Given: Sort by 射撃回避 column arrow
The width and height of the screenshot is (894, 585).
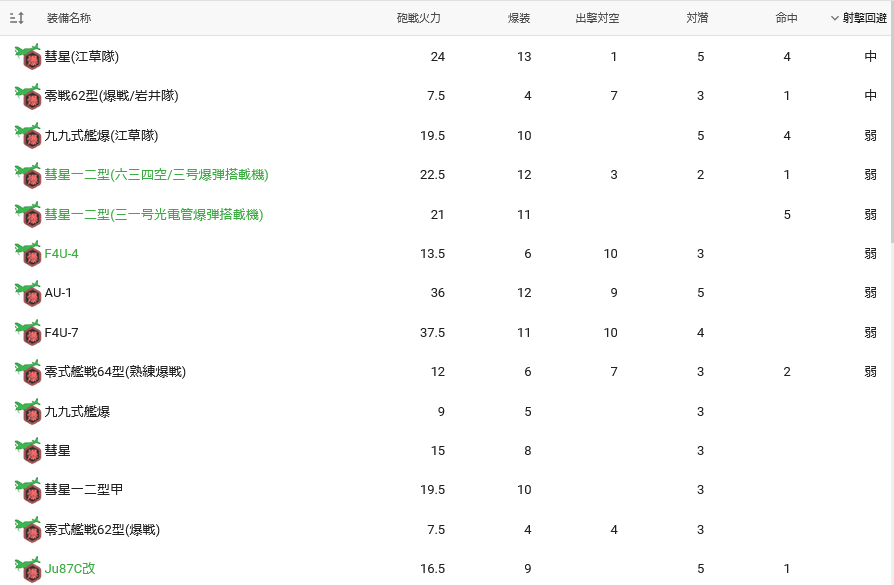Looking at the screenshot, I should [835, 18].
